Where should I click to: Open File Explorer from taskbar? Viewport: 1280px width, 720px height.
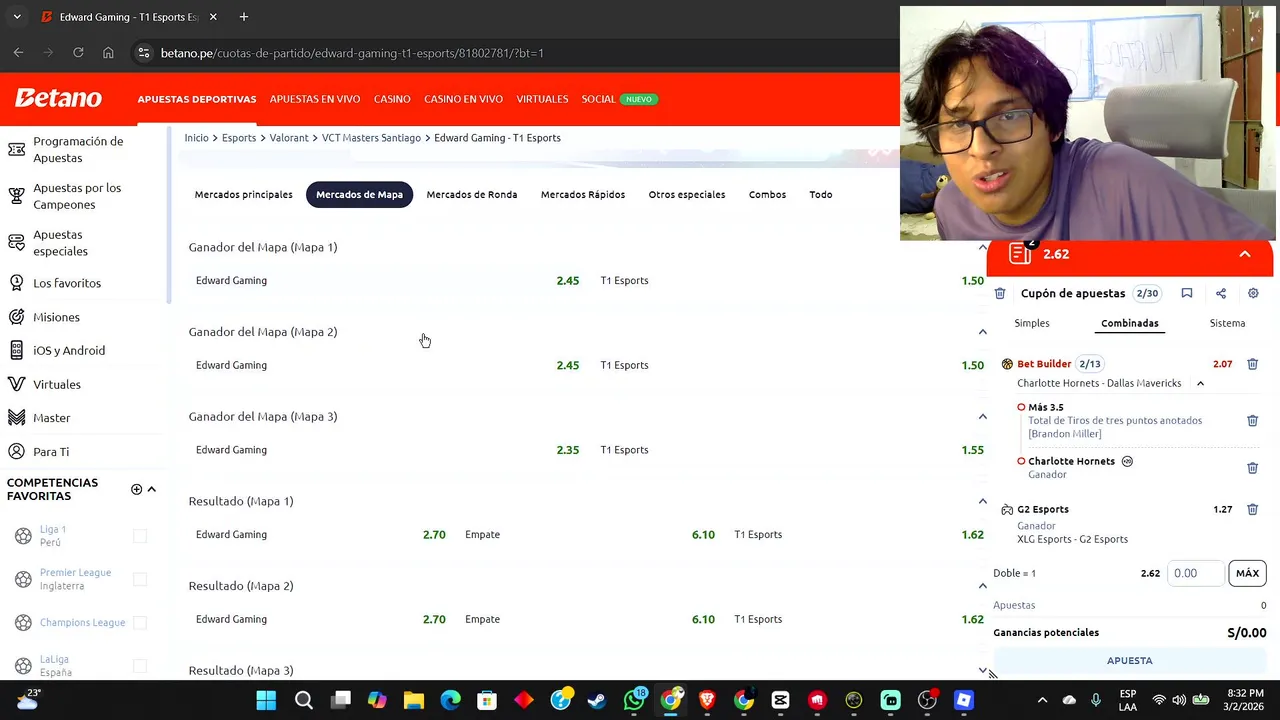pos(413,700)
